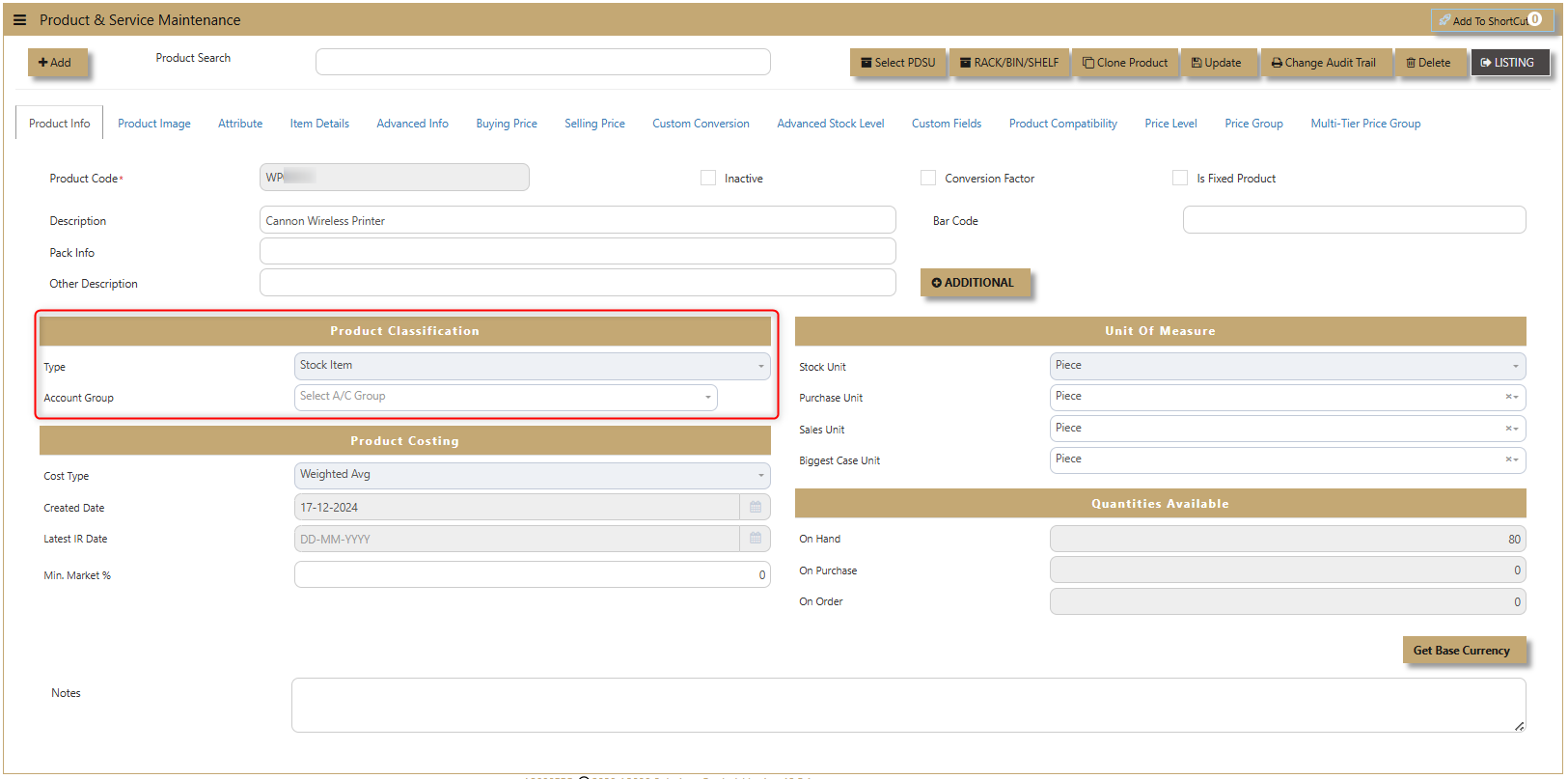Viewport: 1568px width, 779px height.
Task: Click the Description field with Cannon Wireless Printer
Action: click(577, 220)
